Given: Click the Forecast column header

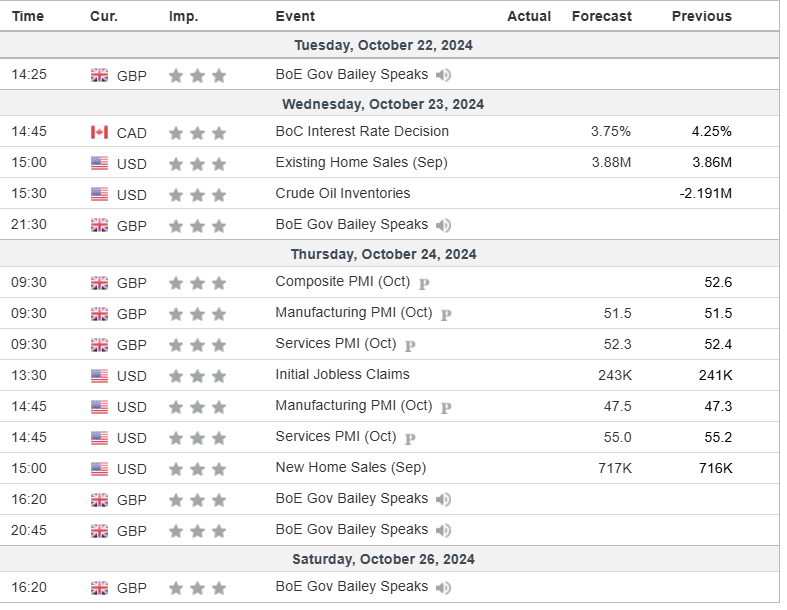Looking at the screenshot, I should 601,16.
